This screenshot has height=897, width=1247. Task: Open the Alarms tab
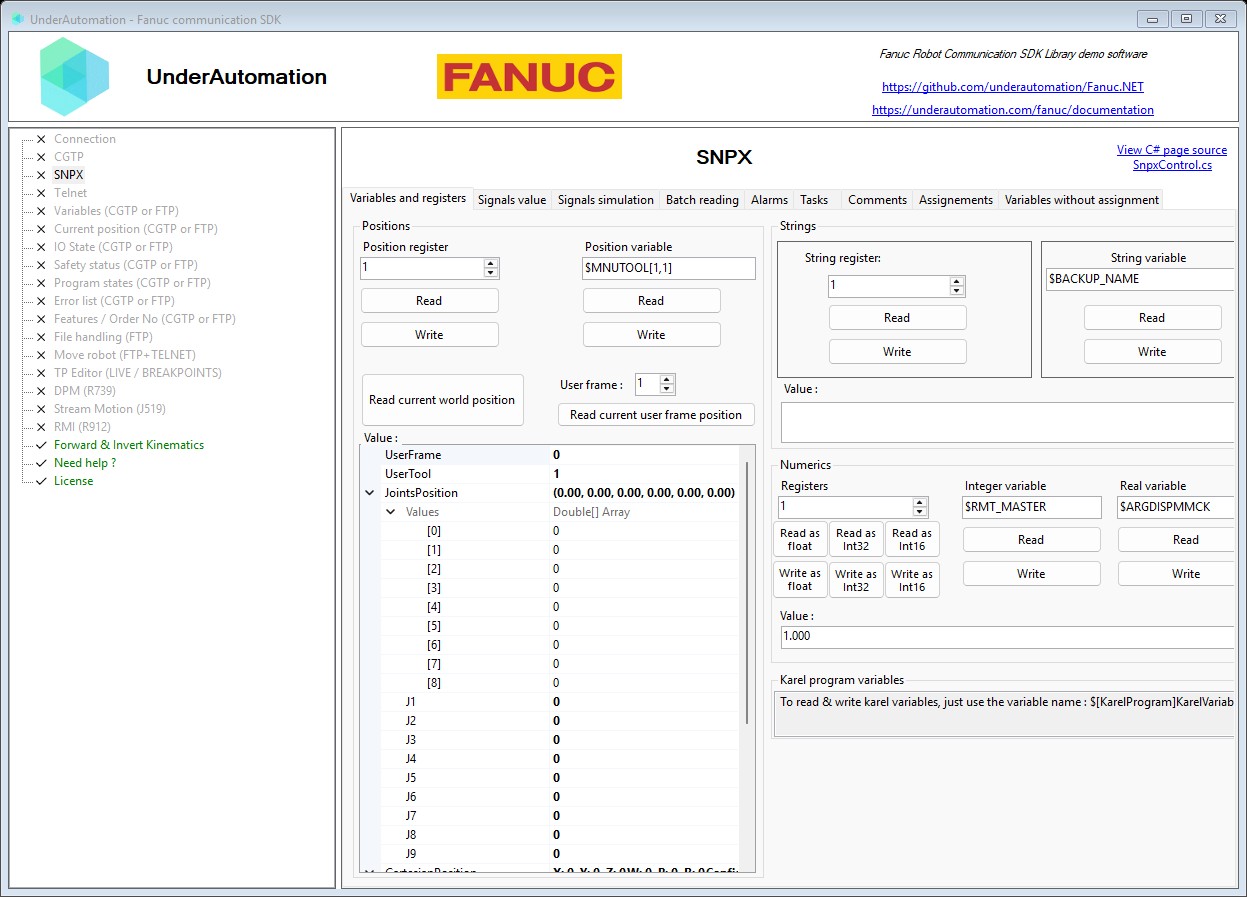click(770, 200)
